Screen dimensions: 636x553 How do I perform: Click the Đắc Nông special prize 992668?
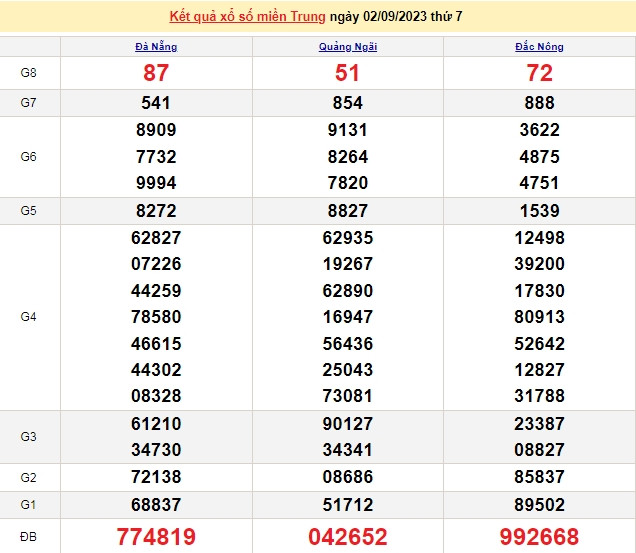(x=540, y=537)
